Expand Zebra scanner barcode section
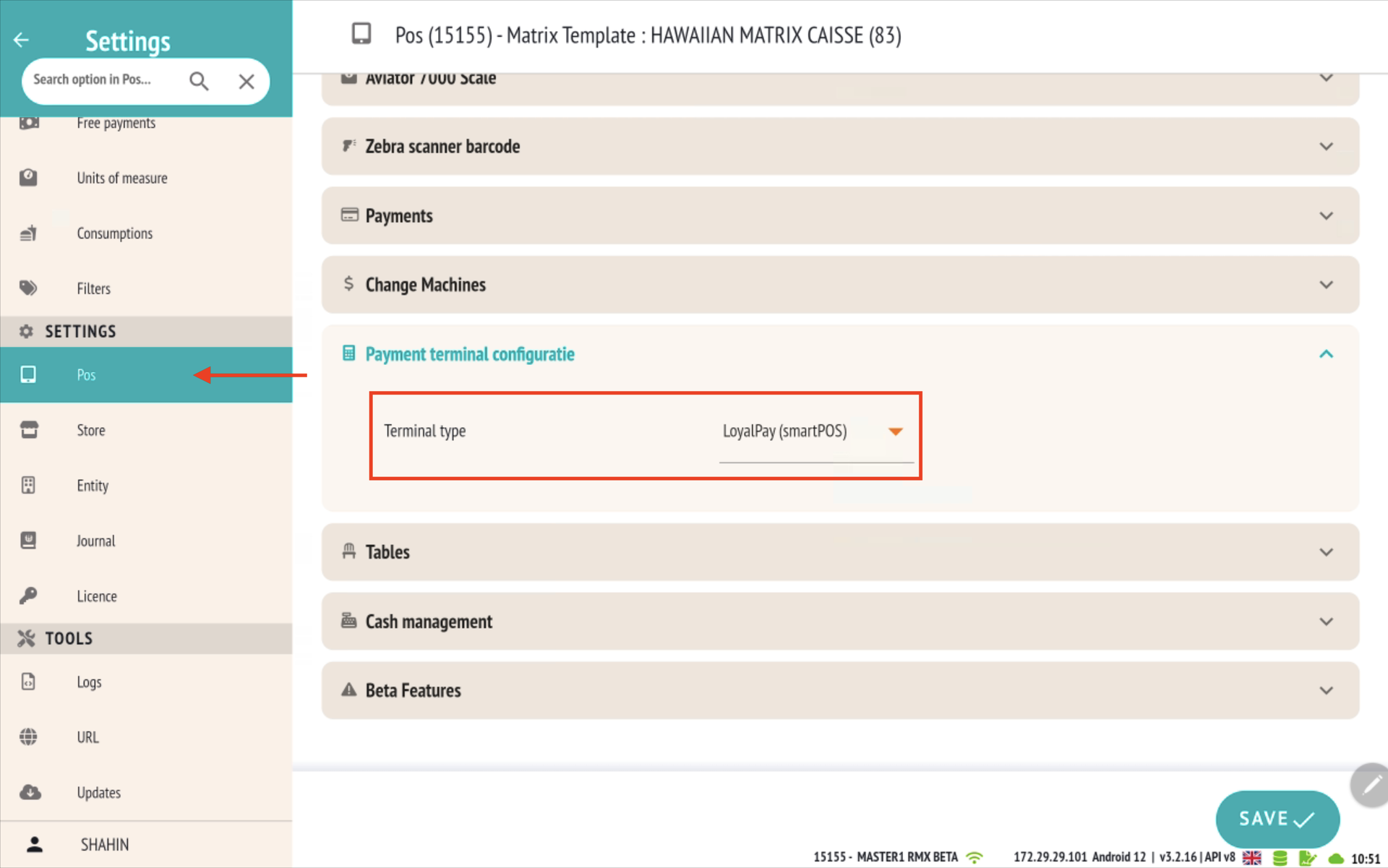Screen dimensions: 1388x868 (x=1326, y=147)
